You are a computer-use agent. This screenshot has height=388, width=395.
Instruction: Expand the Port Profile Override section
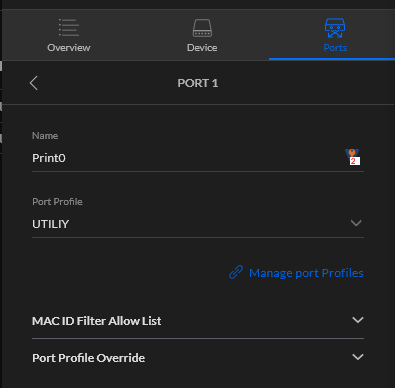click(198, 358)
